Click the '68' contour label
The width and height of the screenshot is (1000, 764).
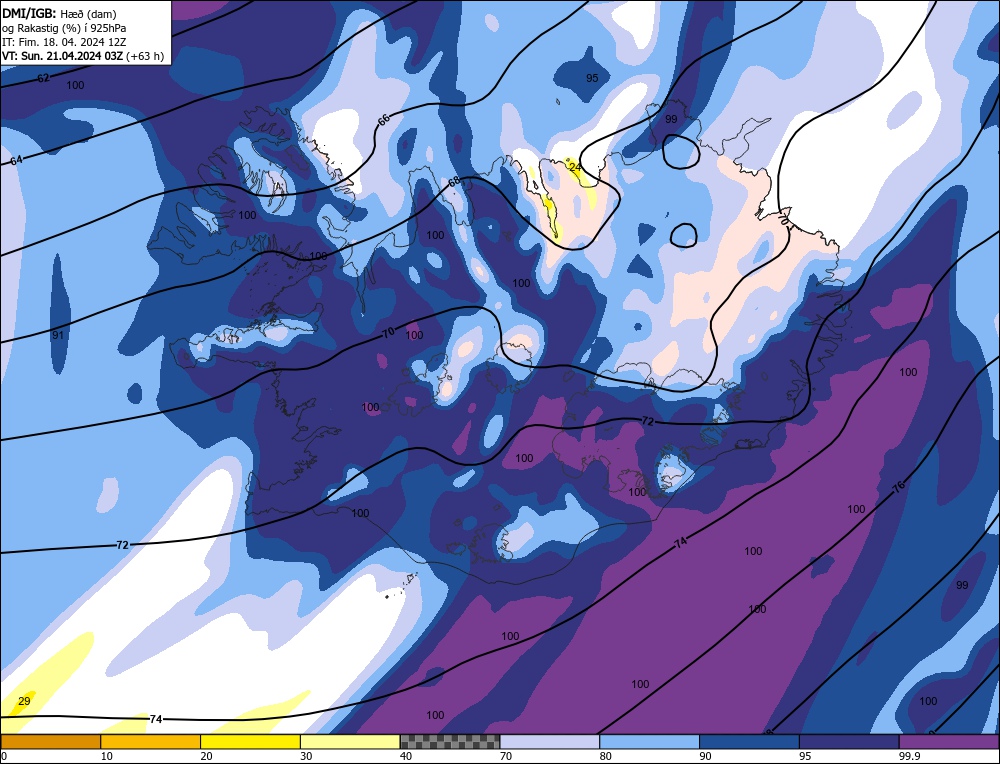[x=453, y=182]
